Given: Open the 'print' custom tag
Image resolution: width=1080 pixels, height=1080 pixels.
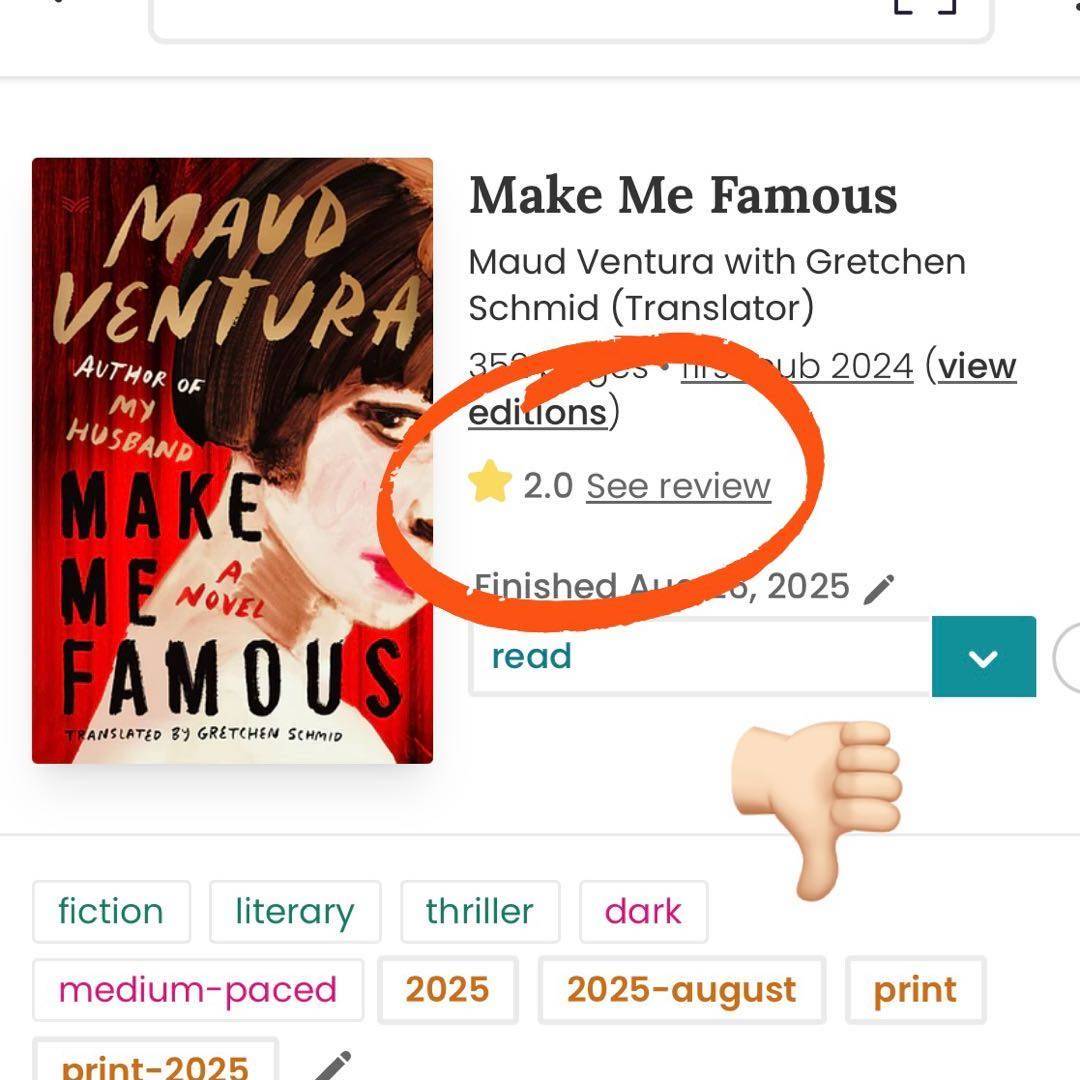Looking at the screenshot, I should [x=915, y=990].
